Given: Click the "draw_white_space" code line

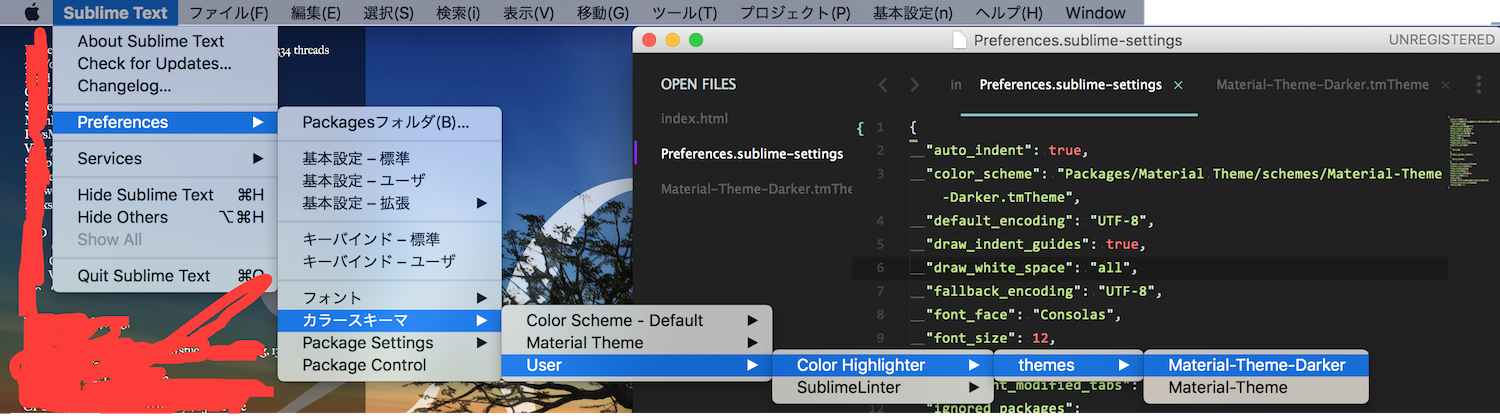Looking at the screenshot, I should tap(1024, 268).
